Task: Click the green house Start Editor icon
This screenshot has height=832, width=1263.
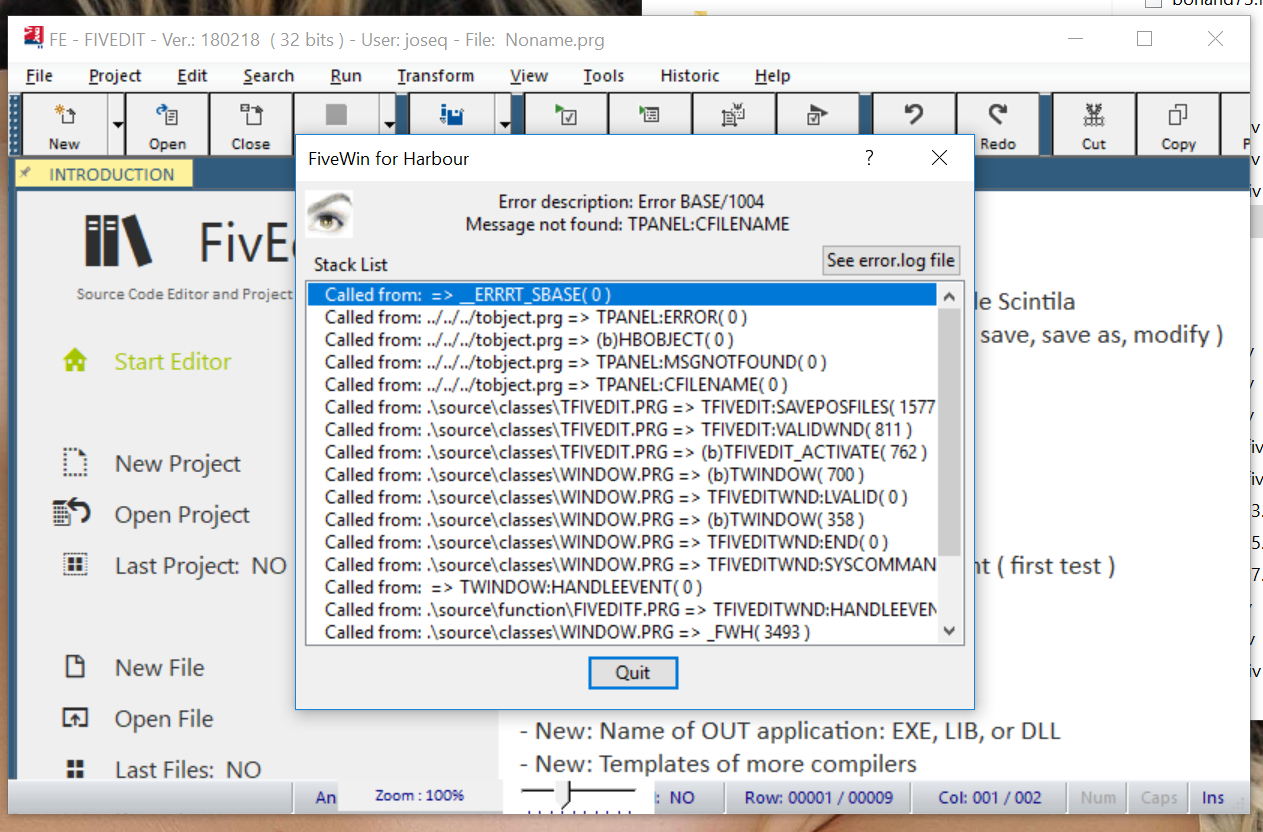Action: pyautogui.click(x=75, y=360)
